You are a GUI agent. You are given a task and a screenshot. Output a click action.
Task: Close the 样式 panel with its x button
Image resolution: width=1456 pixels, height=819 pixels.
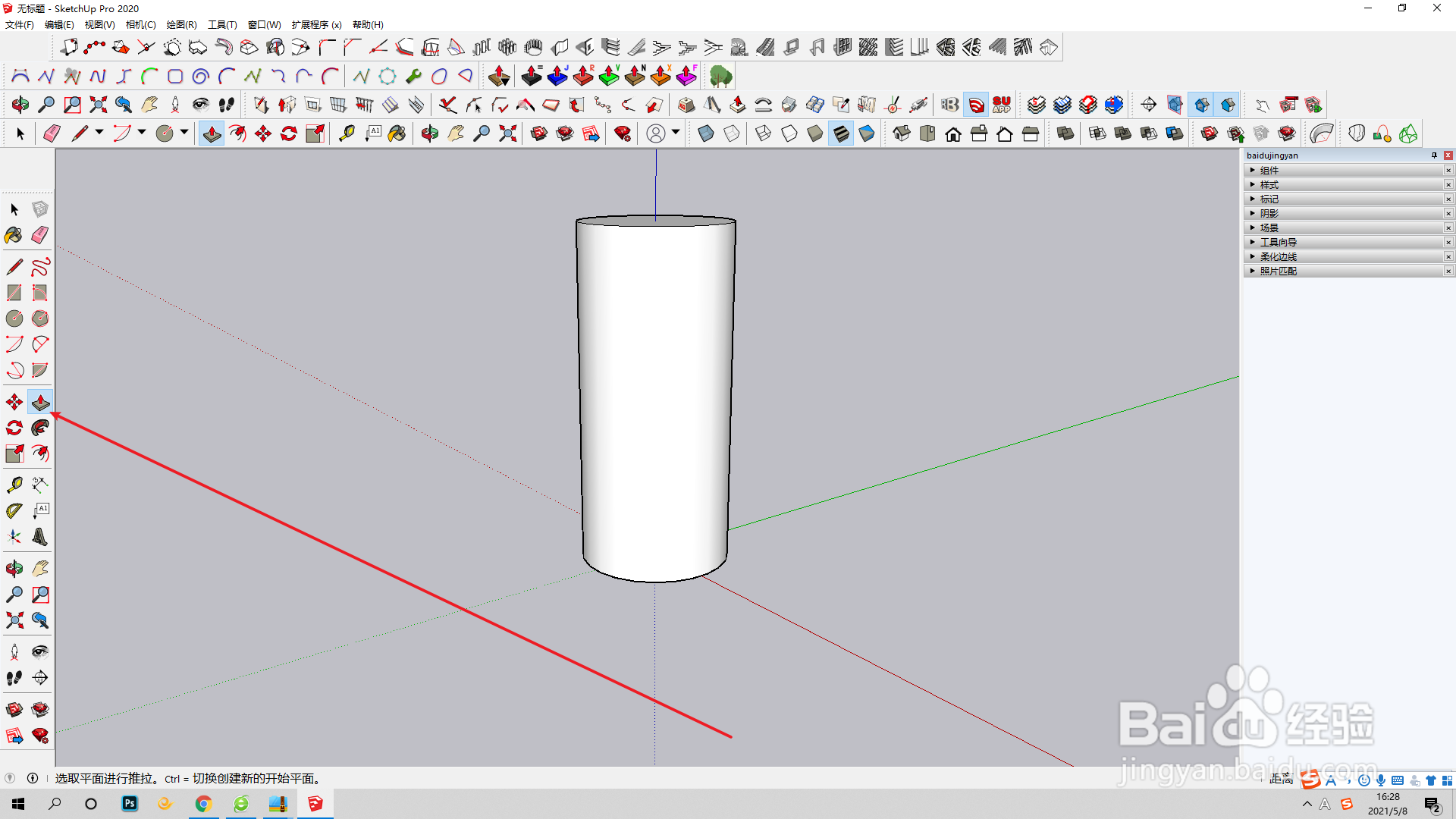[1448, 185]
